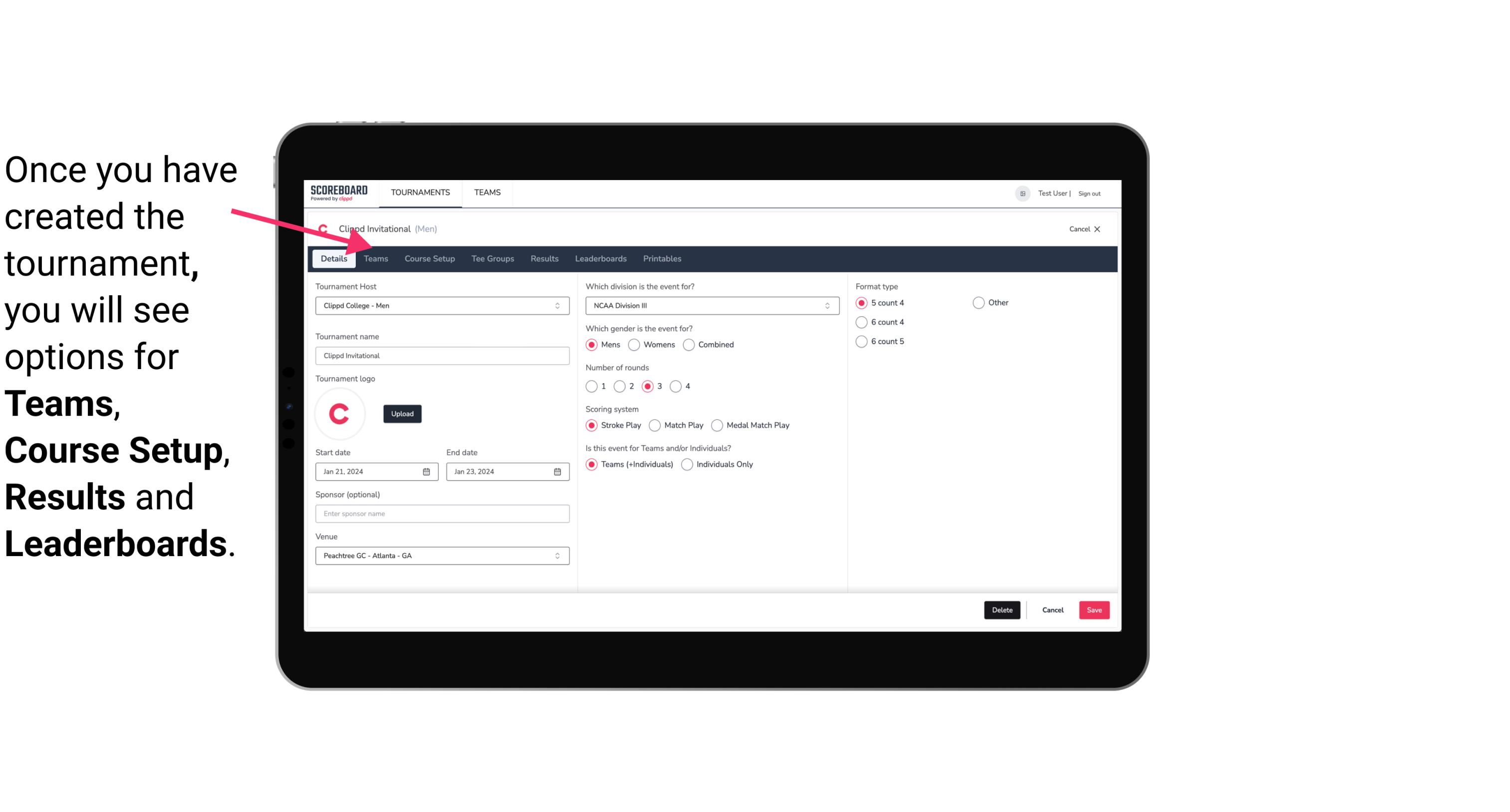The width and height of the screenshot is (1510, 812).
Task: Select the Womens gender radio button
Action: (x=633, y=344)
